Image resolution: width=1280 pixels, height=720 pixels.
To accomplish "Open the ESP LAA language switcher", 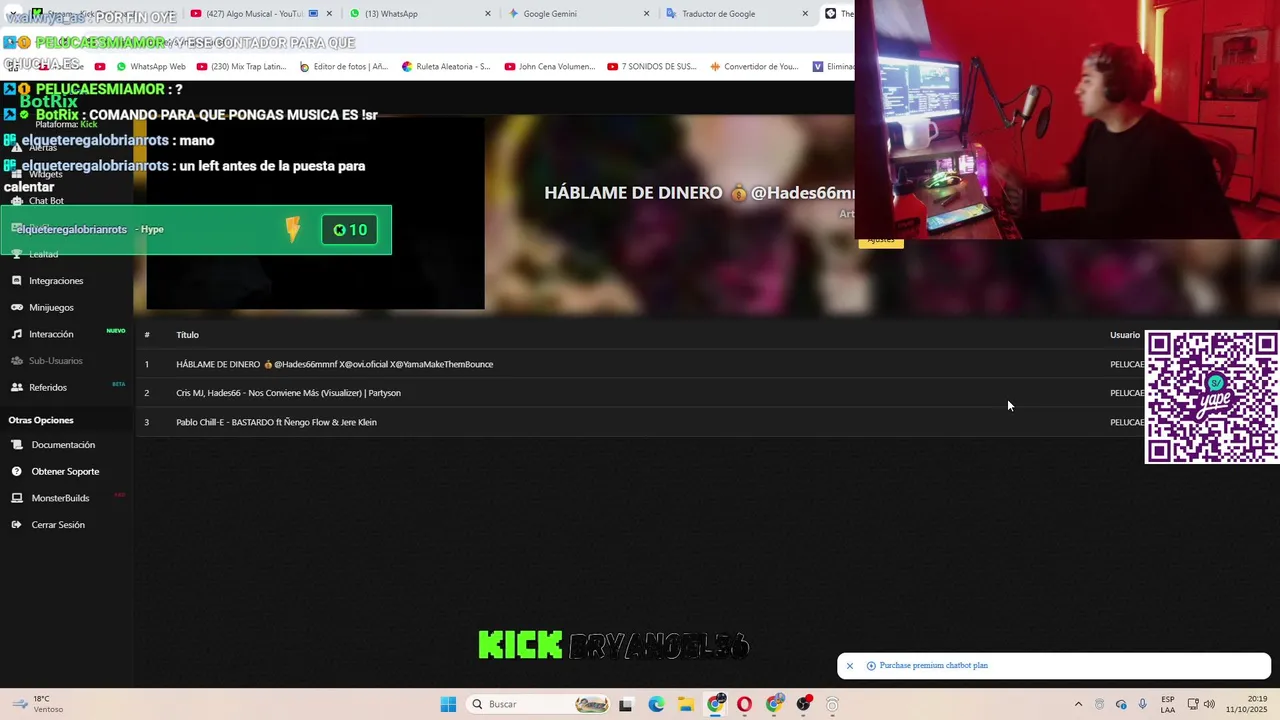I will (1168, 704).
